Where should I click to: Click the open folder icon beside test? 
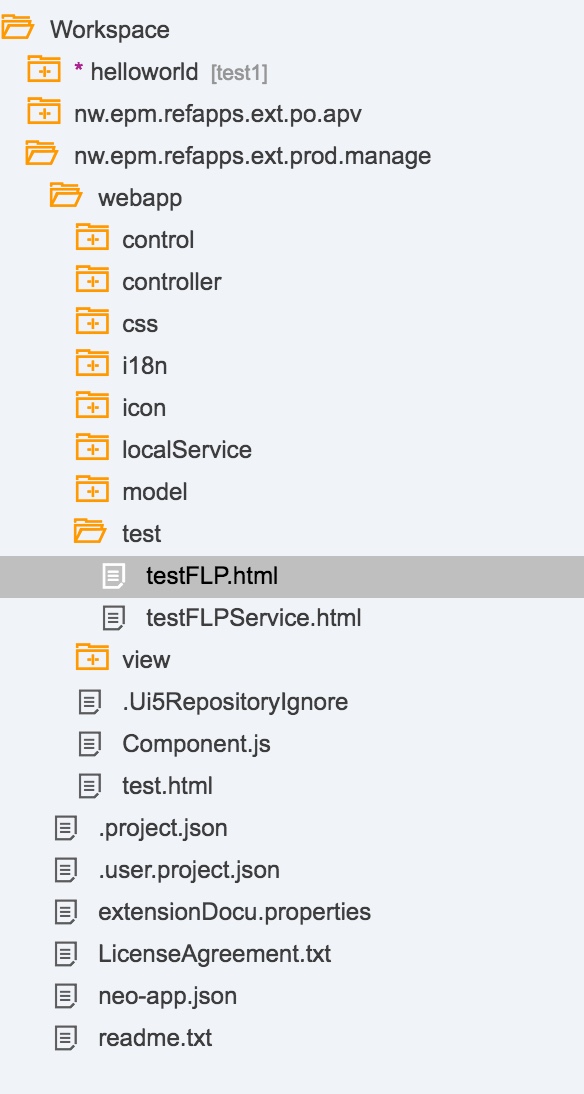pyautogui.click(x=90, y=533)
